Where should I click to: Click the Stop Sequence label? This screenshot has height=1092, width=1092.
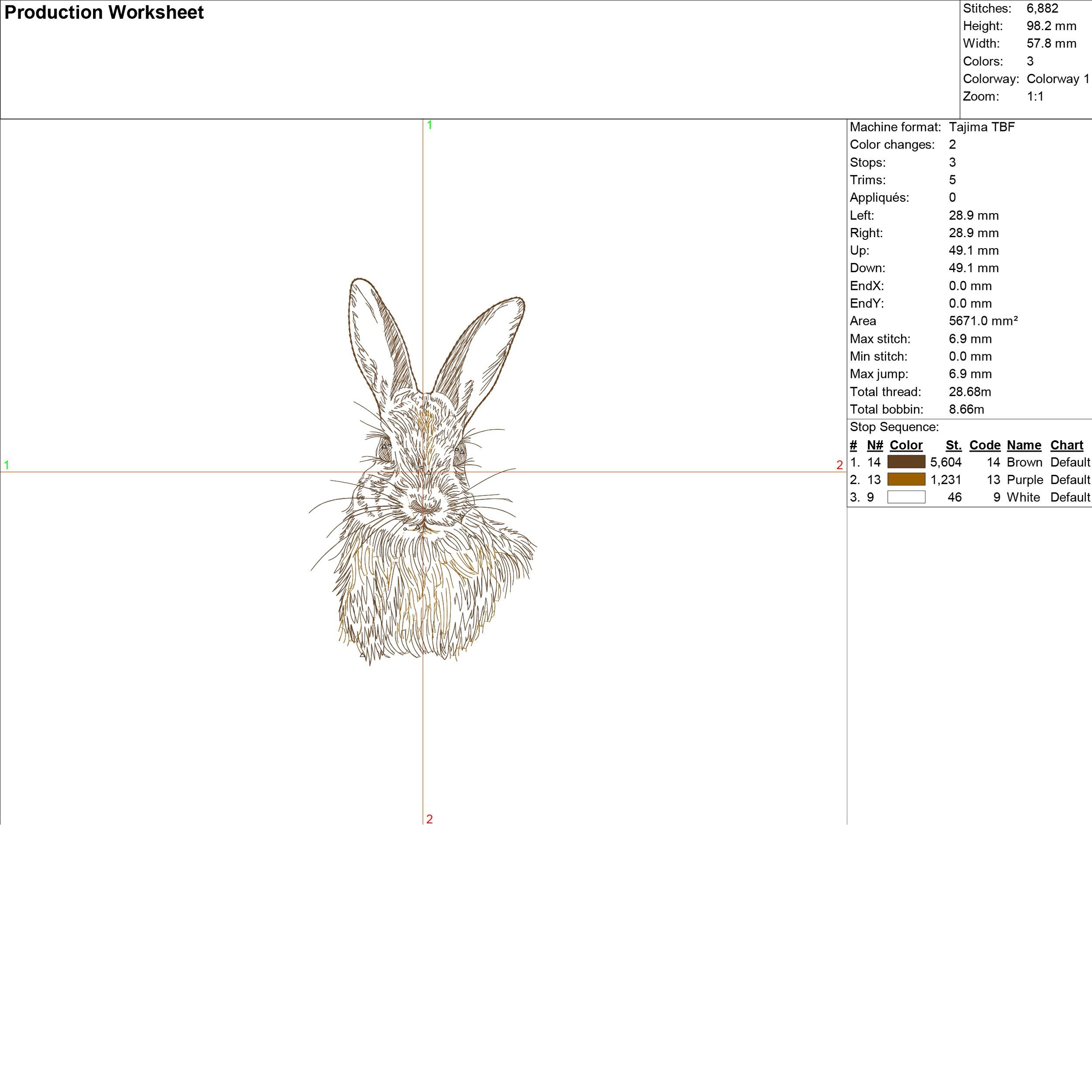click(x=894, y=427)
